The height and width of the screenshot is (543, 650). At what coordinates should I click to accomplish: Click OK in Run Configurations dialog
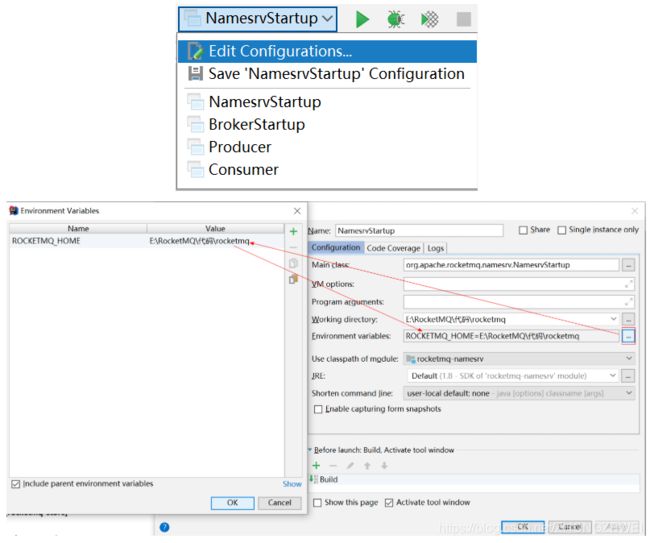[x=522, y=527]
